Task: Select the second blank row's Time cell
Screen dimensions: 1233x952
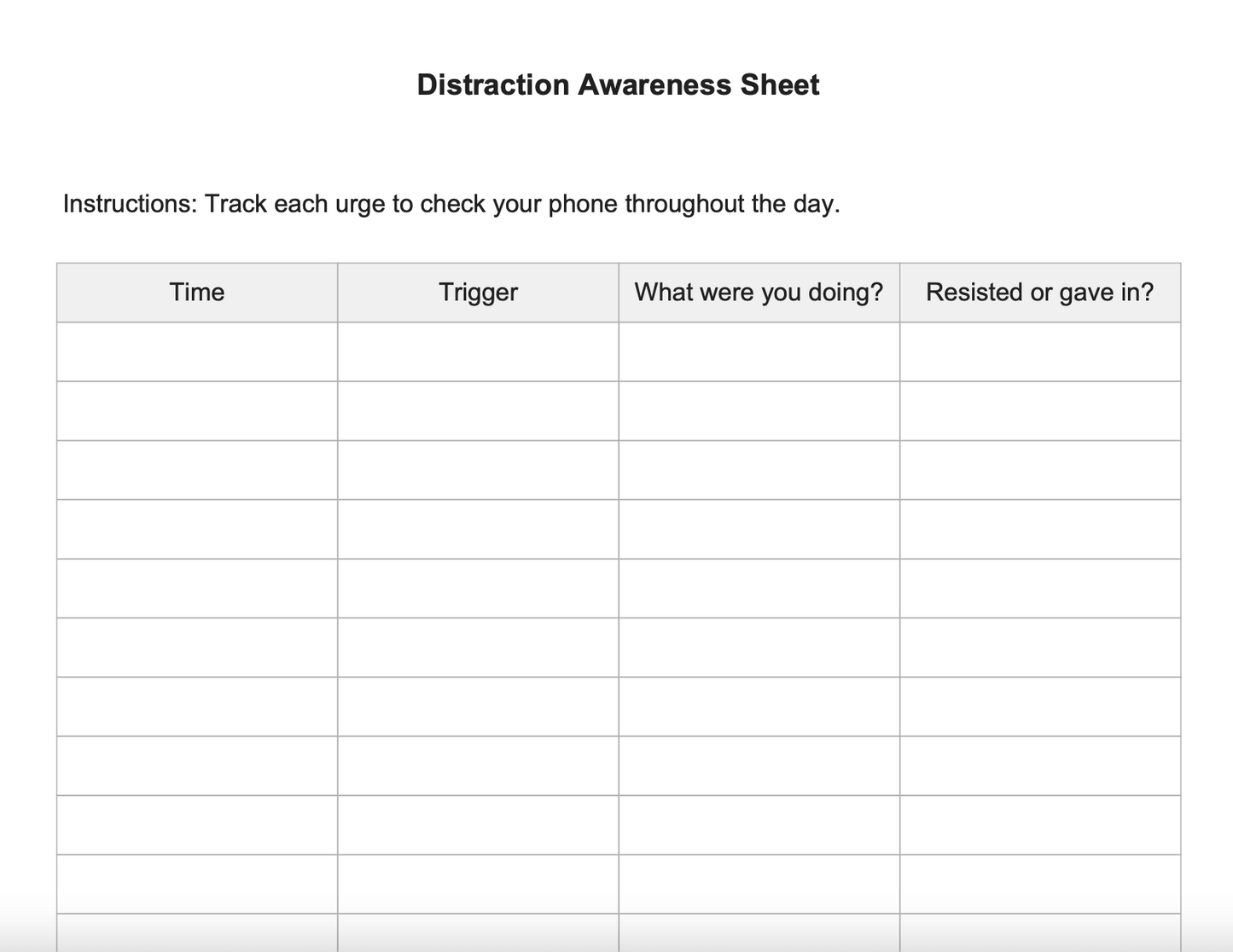Action: (197, 411)
